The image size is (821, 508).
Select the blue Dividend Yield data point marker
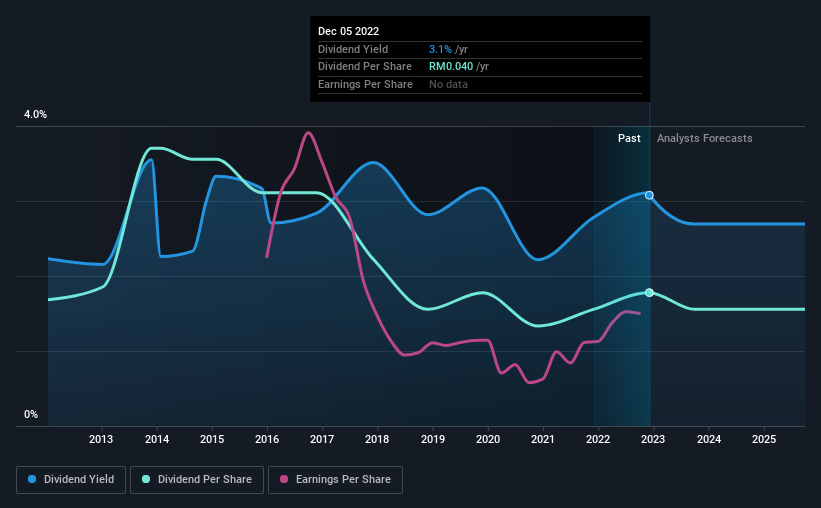pyautogui.click(x=649, y=195)
